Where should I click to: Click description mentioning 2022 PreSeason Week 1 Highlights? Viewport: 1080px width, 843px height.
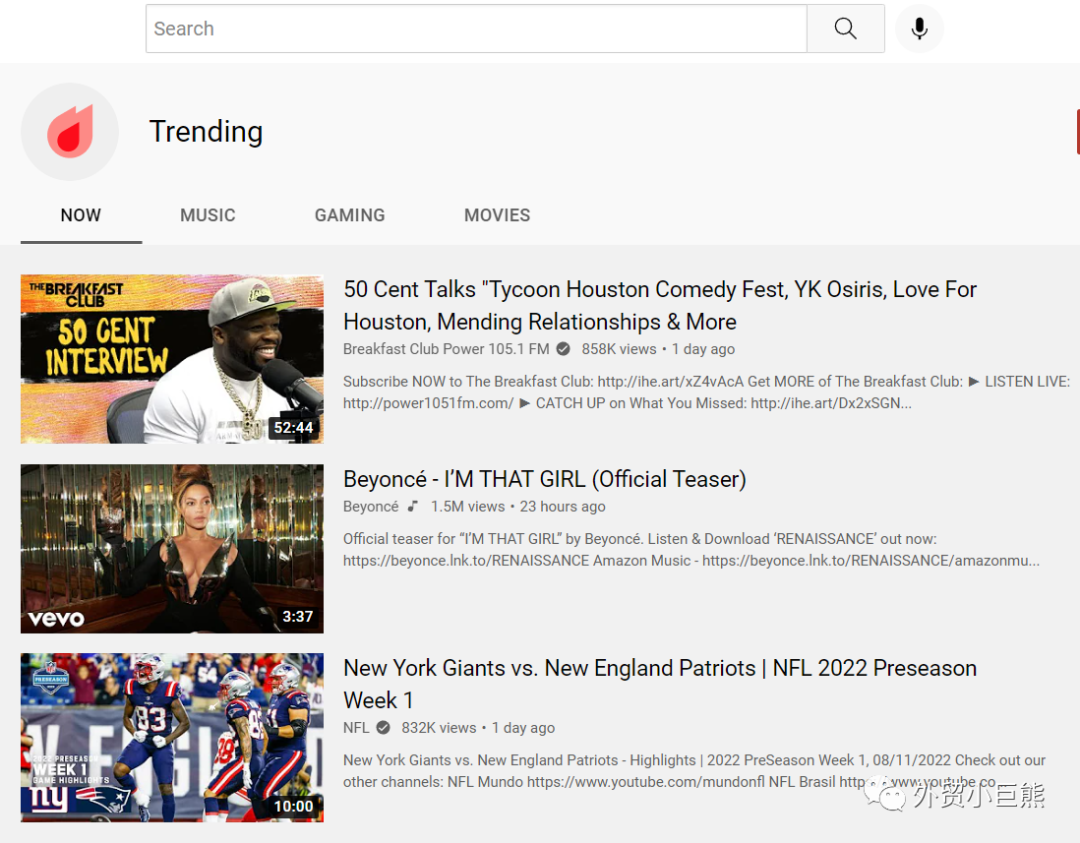coord(694,771)
